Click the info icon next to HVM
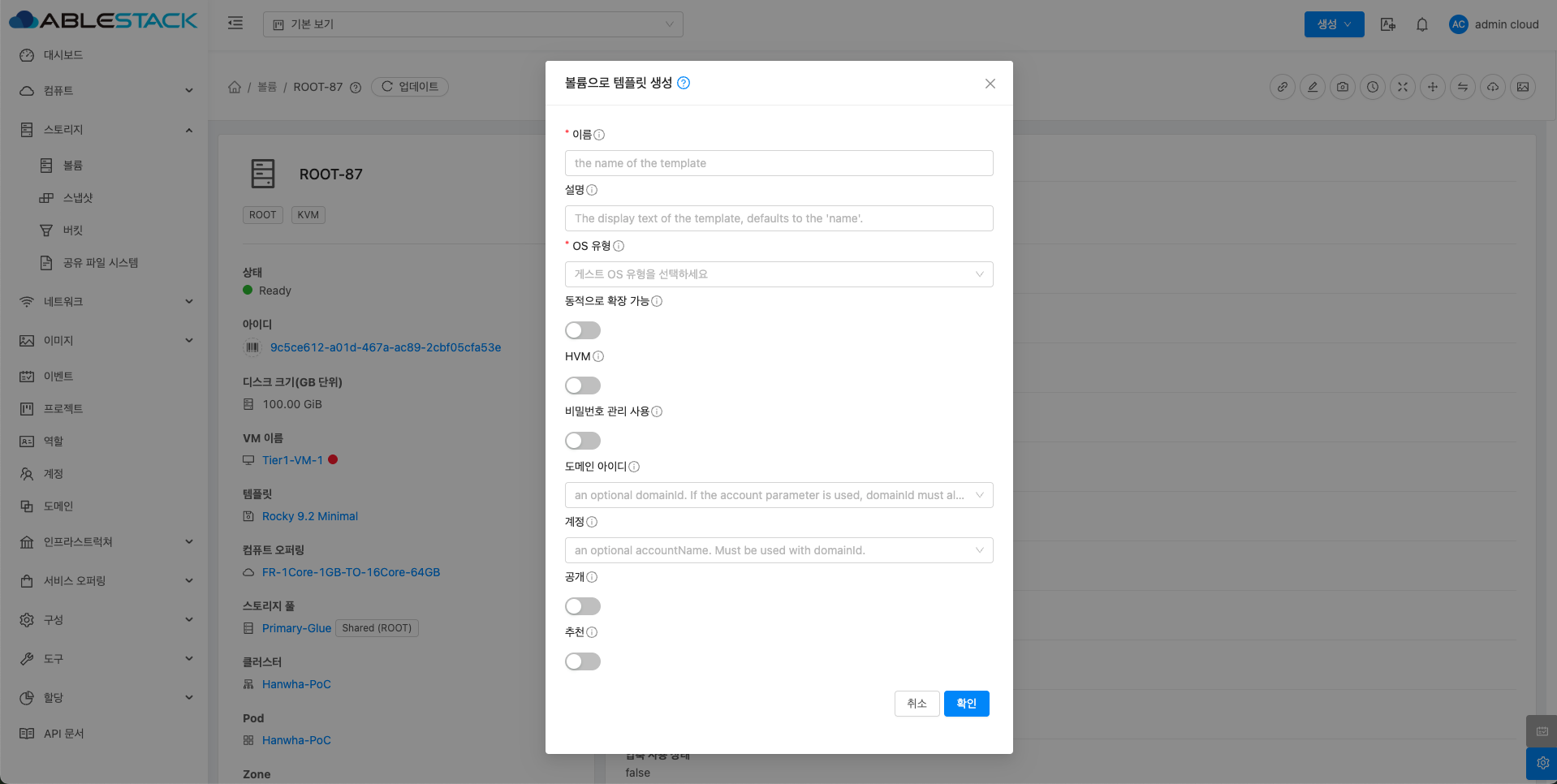 tap(598, 356)
